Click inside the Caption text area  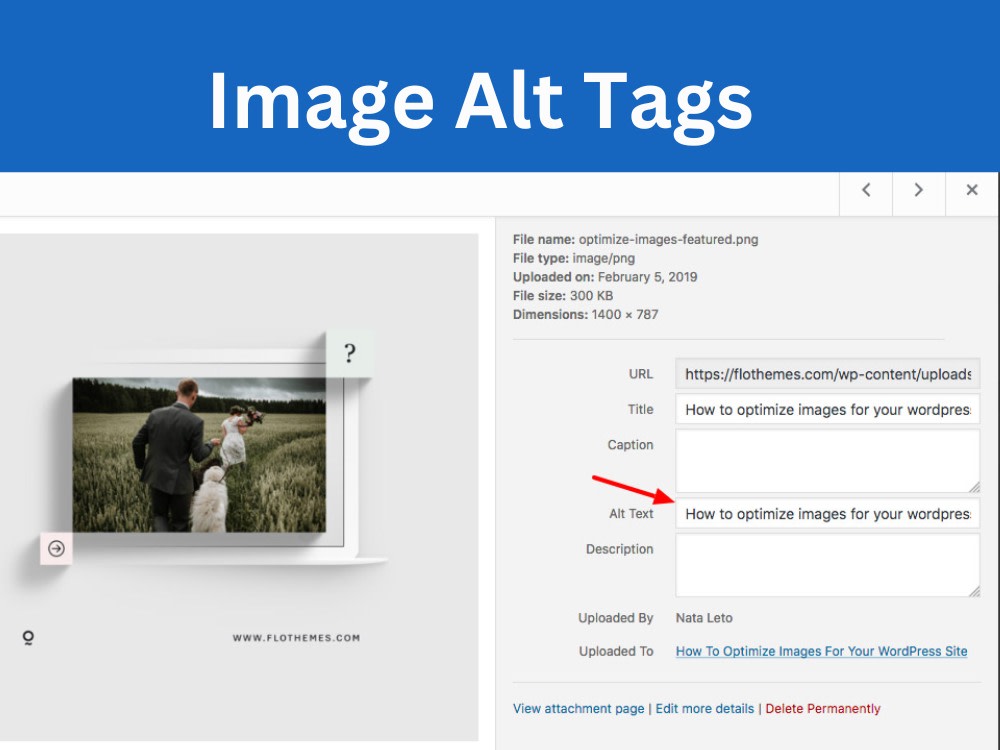827,460
